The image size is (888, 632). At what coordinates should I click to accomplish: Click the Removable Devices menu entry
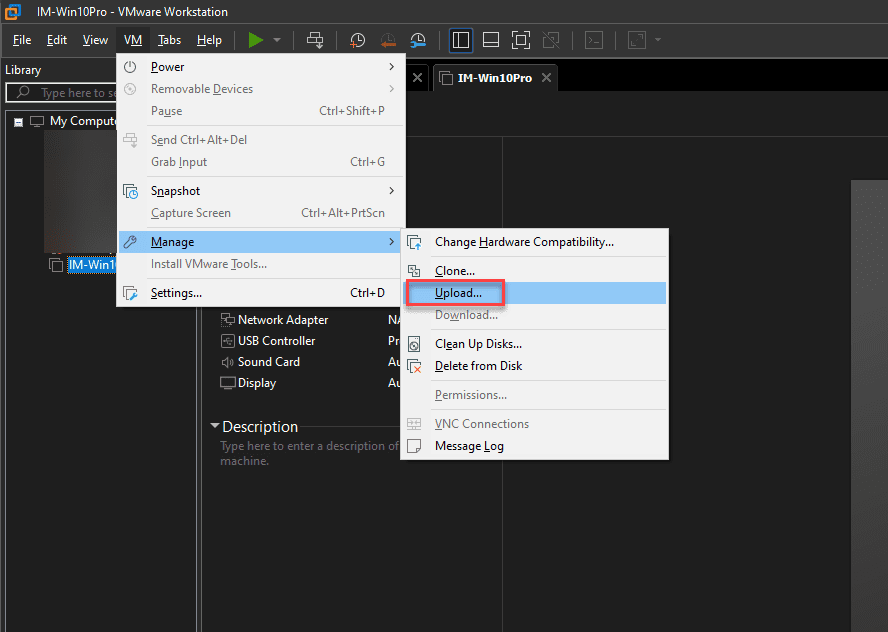coord(261,89)
